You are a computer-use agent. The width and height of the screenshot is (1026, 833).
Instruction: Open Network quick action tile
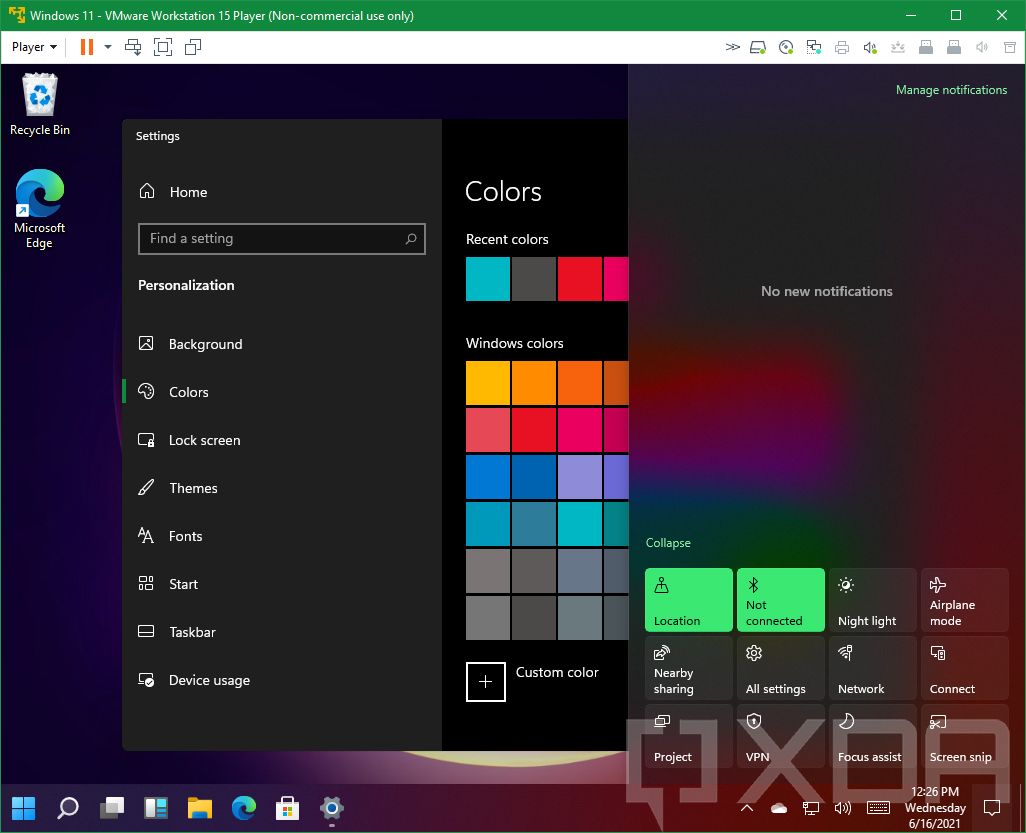pyautogui.click(x=873, y=668)
